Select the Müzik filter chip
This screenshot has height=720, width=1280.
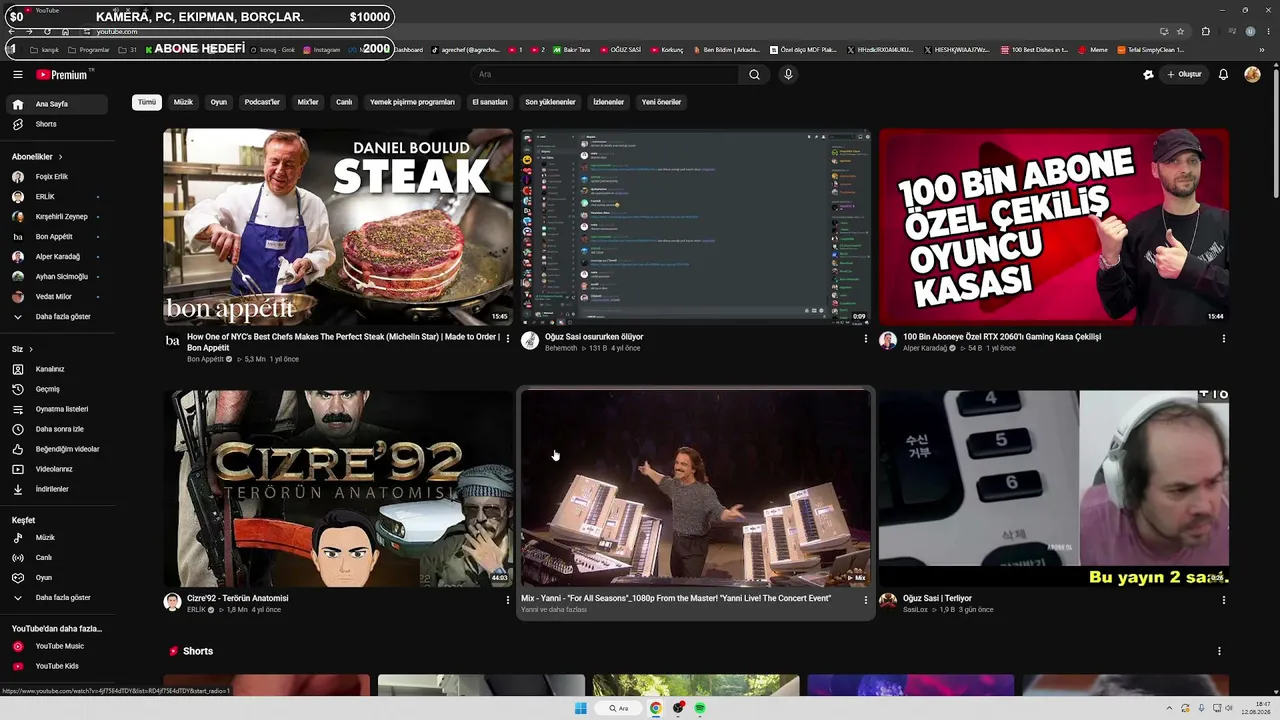183,102
